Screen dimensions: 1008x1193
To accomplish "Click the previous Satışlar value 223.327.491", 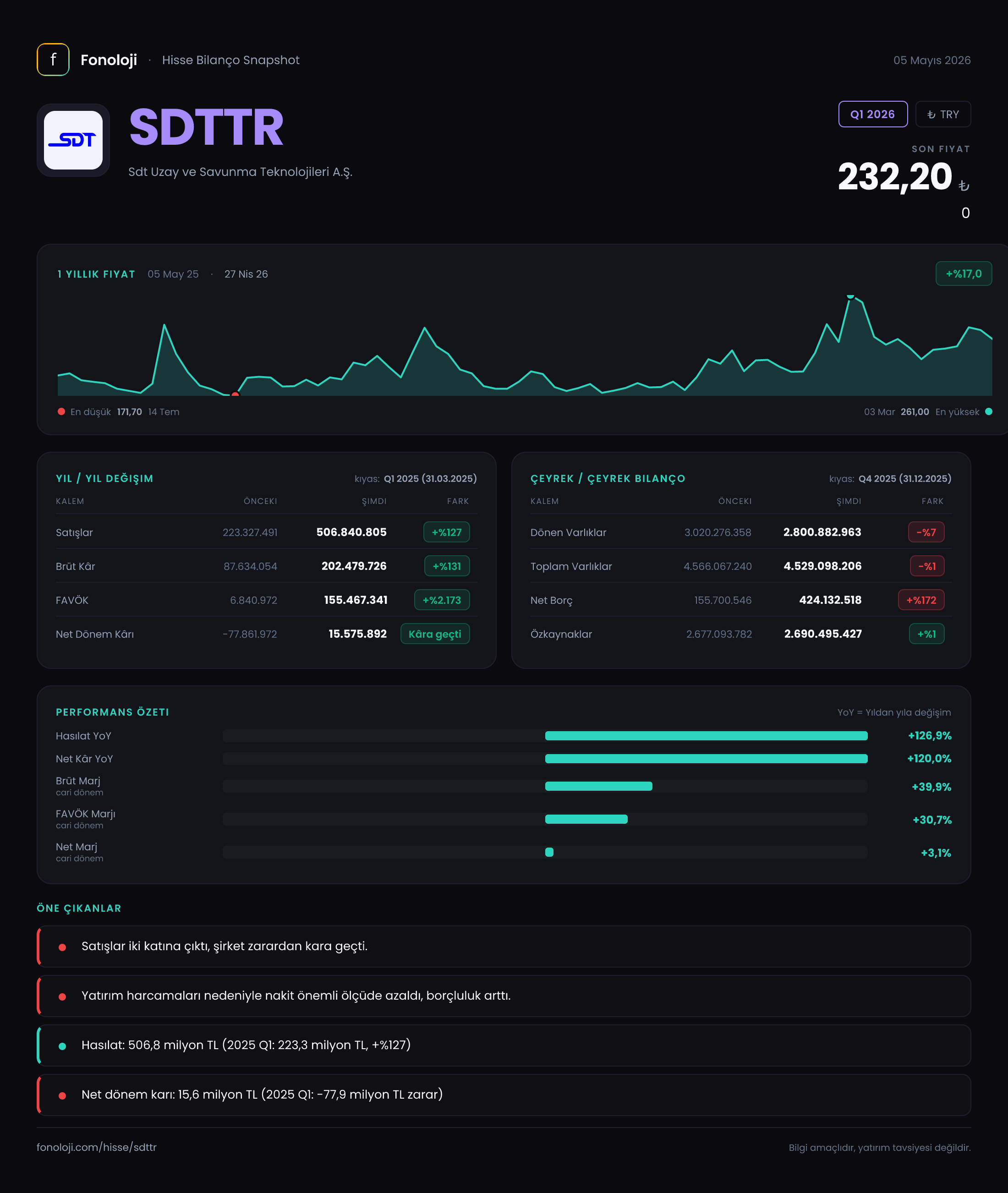I will point(250,532).
